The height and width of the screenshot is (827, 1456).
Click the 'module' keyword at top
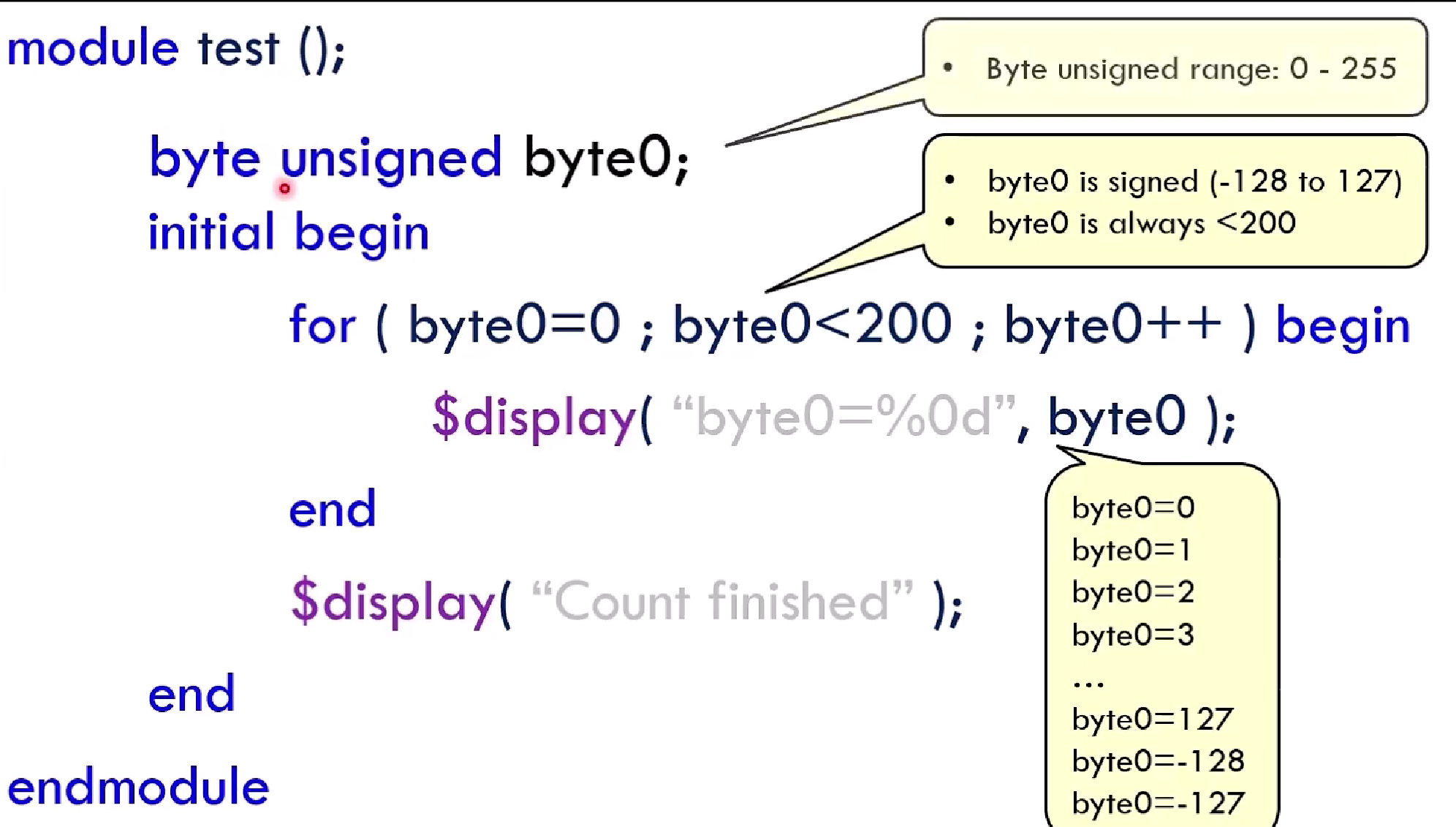pyautogui.click(x=92, y=48)
